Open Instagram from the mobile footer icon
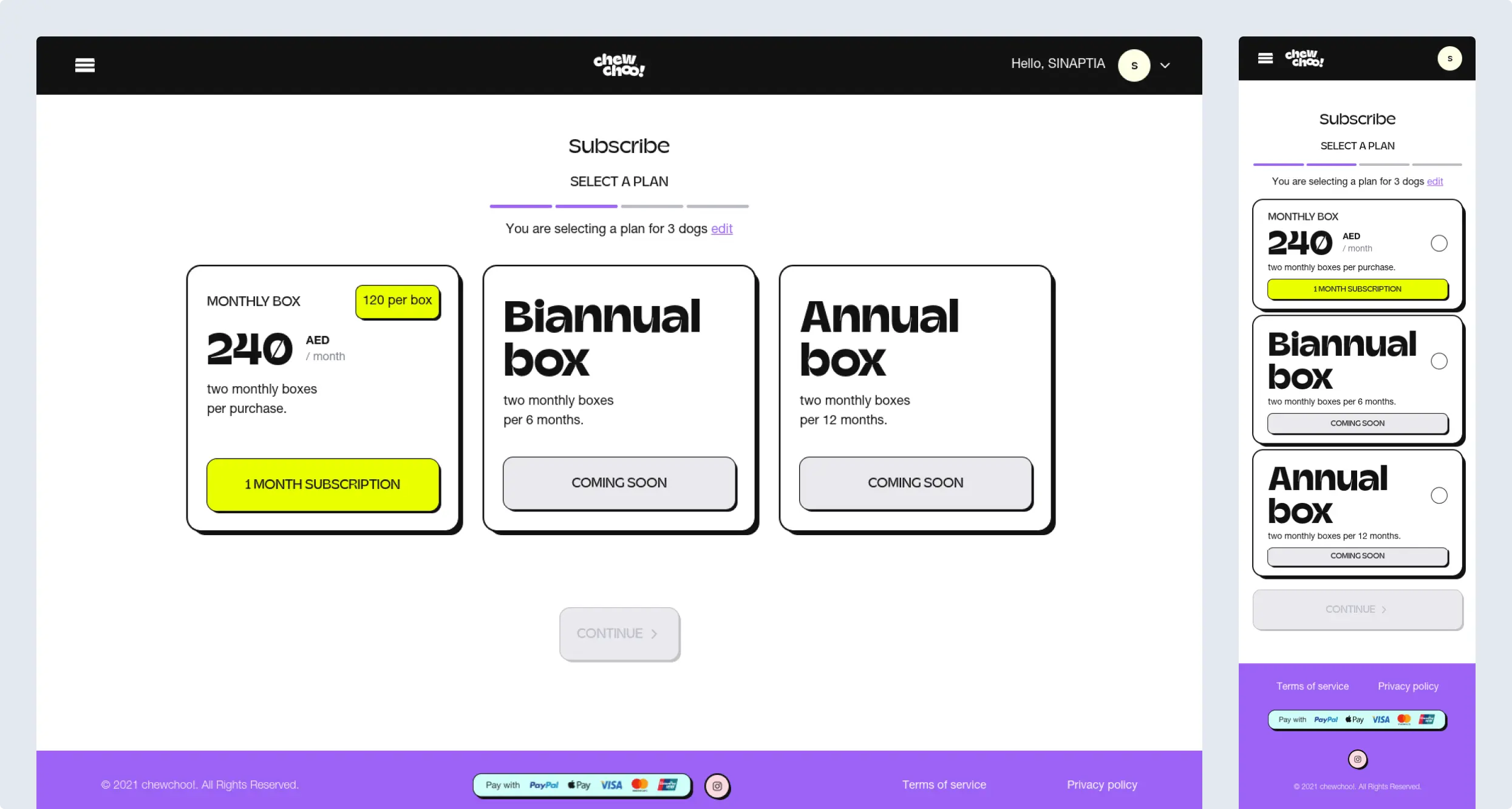1512x809 pixels. coord(1358,759)
